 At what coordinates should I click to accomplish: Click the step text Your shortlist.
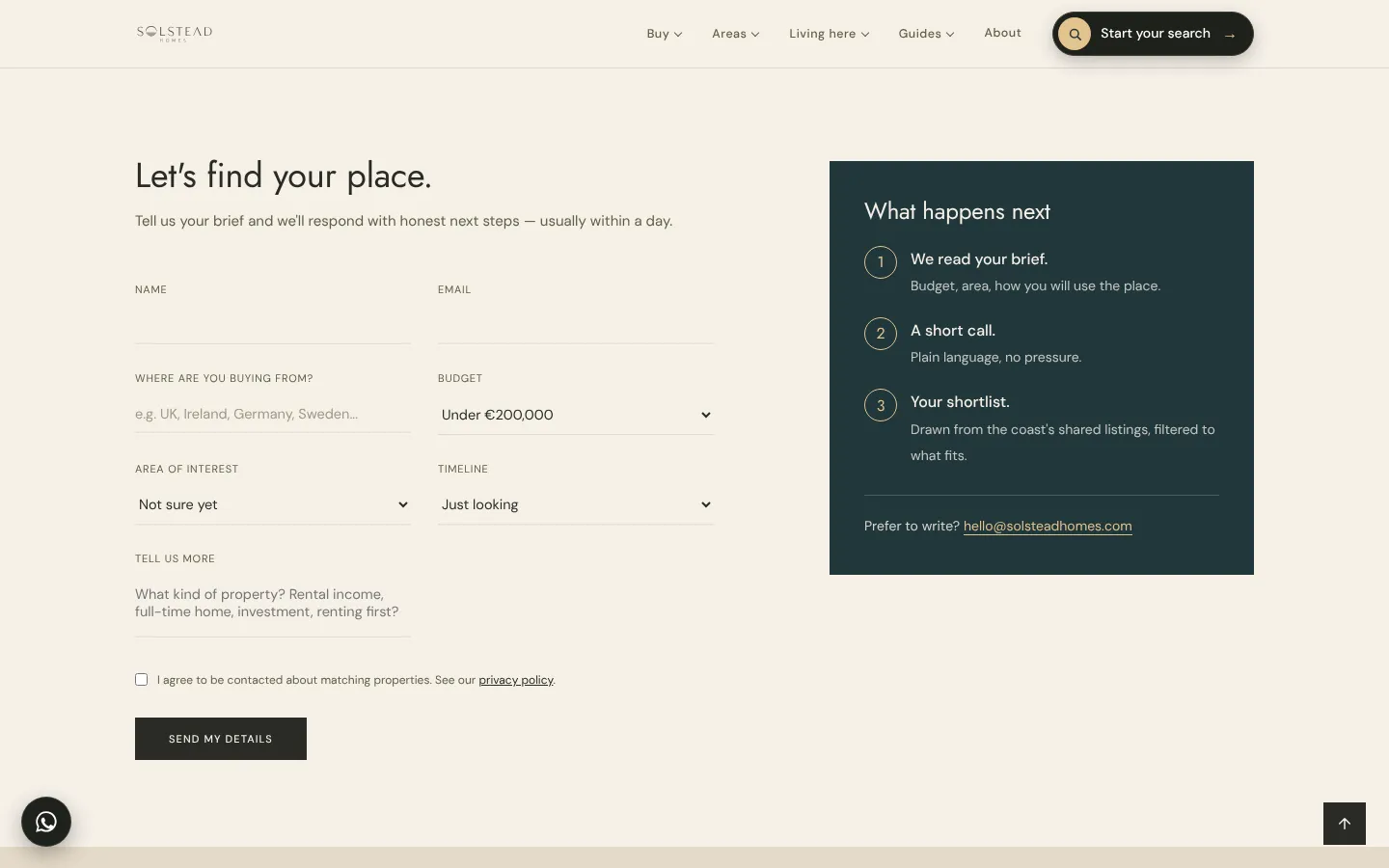960,402
